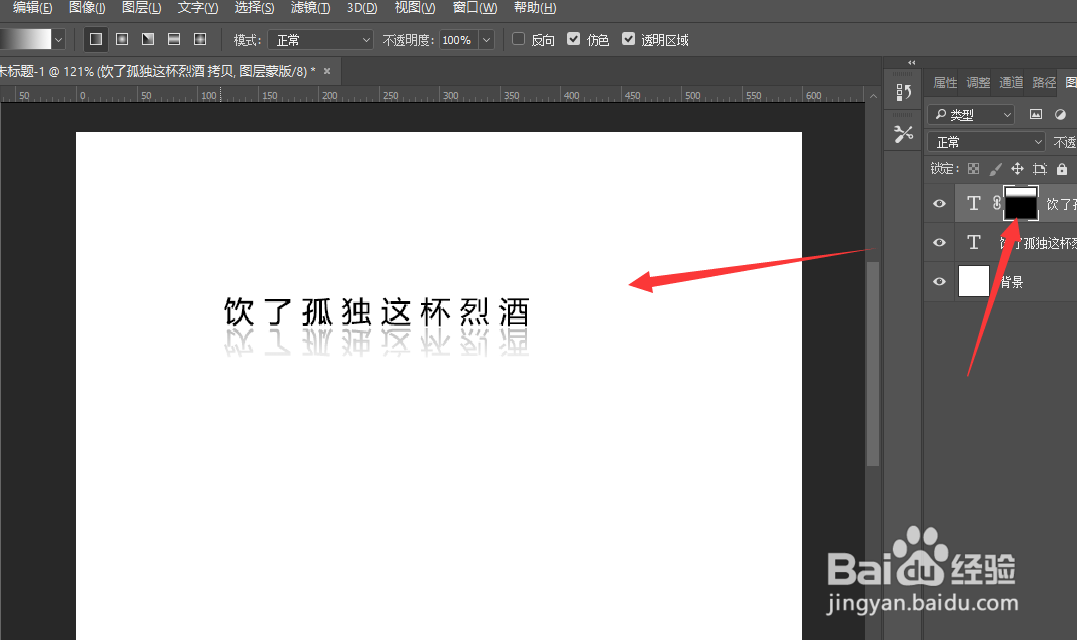1077x640 pixels.
Task: Click the canvas vertical scrollbar
Action: 873,363
